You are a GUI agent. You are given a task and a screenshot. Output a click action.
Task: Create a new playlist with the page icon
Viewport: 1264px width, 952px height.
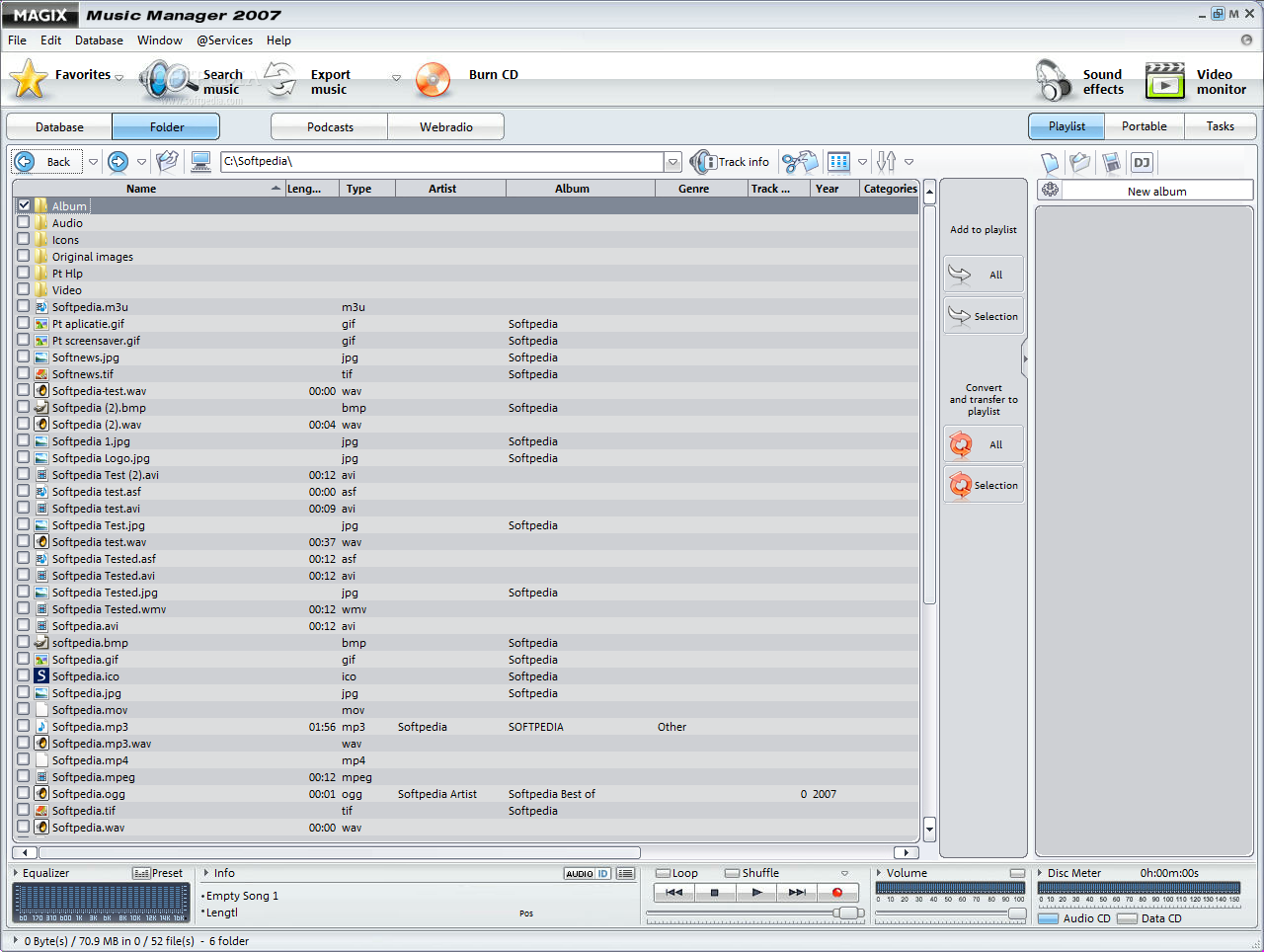pyautogui.click(x=1050, y=163)
